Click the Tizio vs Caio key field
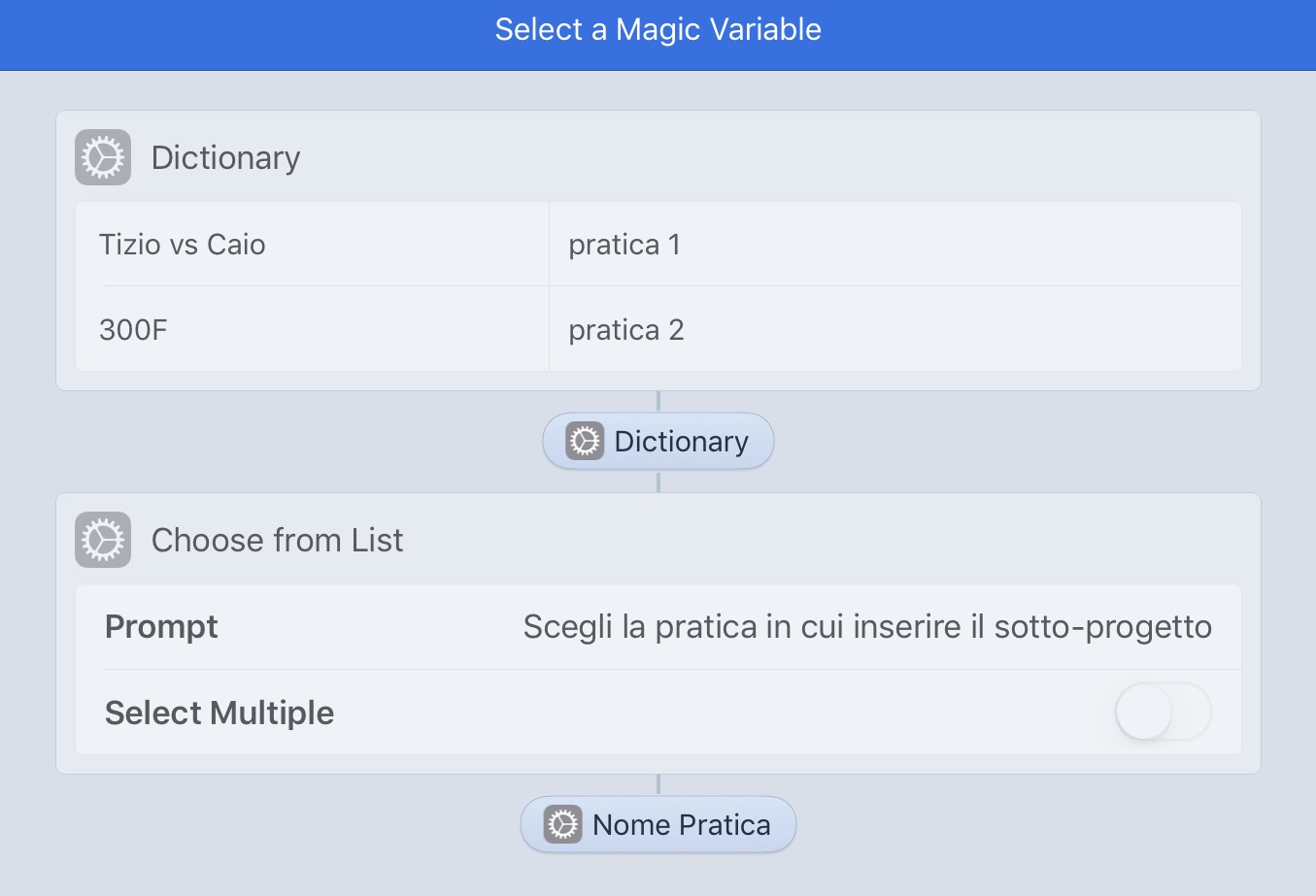Screen dimensions: 1316x896 pyautogui.click(x=312, y=244)
